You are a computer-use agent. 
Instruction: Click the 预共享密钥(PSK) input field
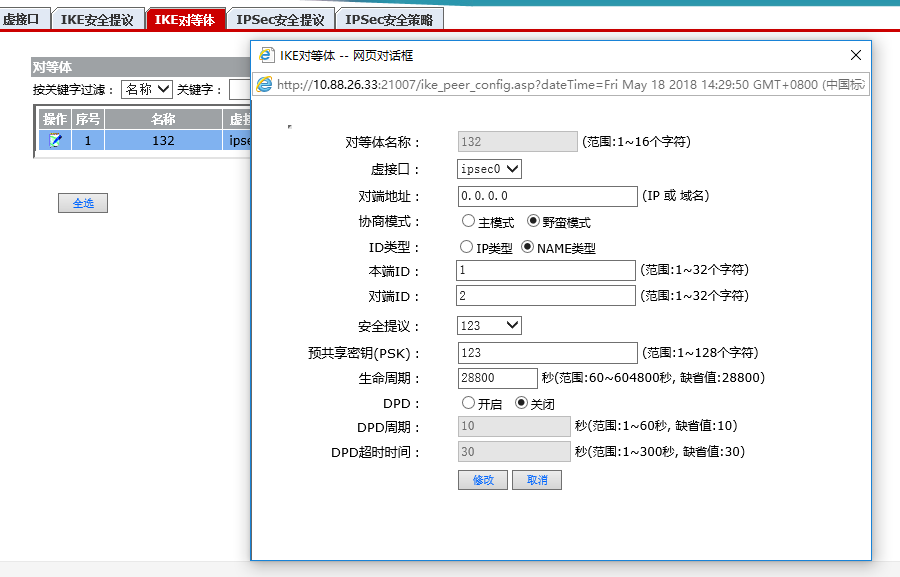548,353
